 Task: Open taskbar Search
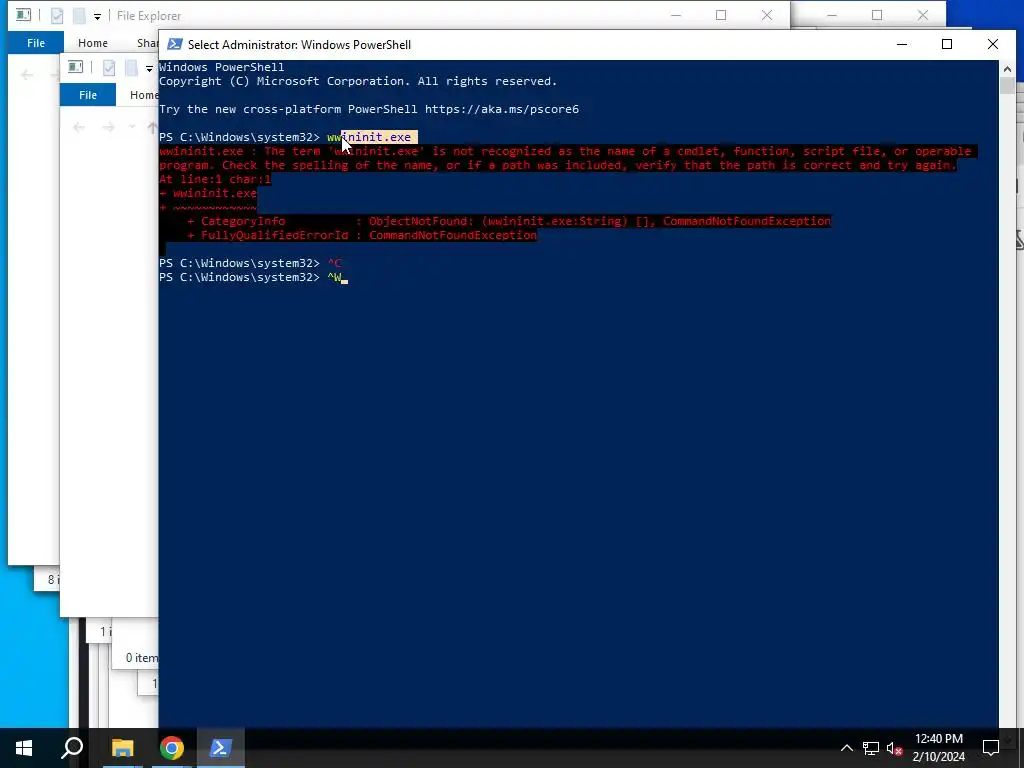pos(72,748)
